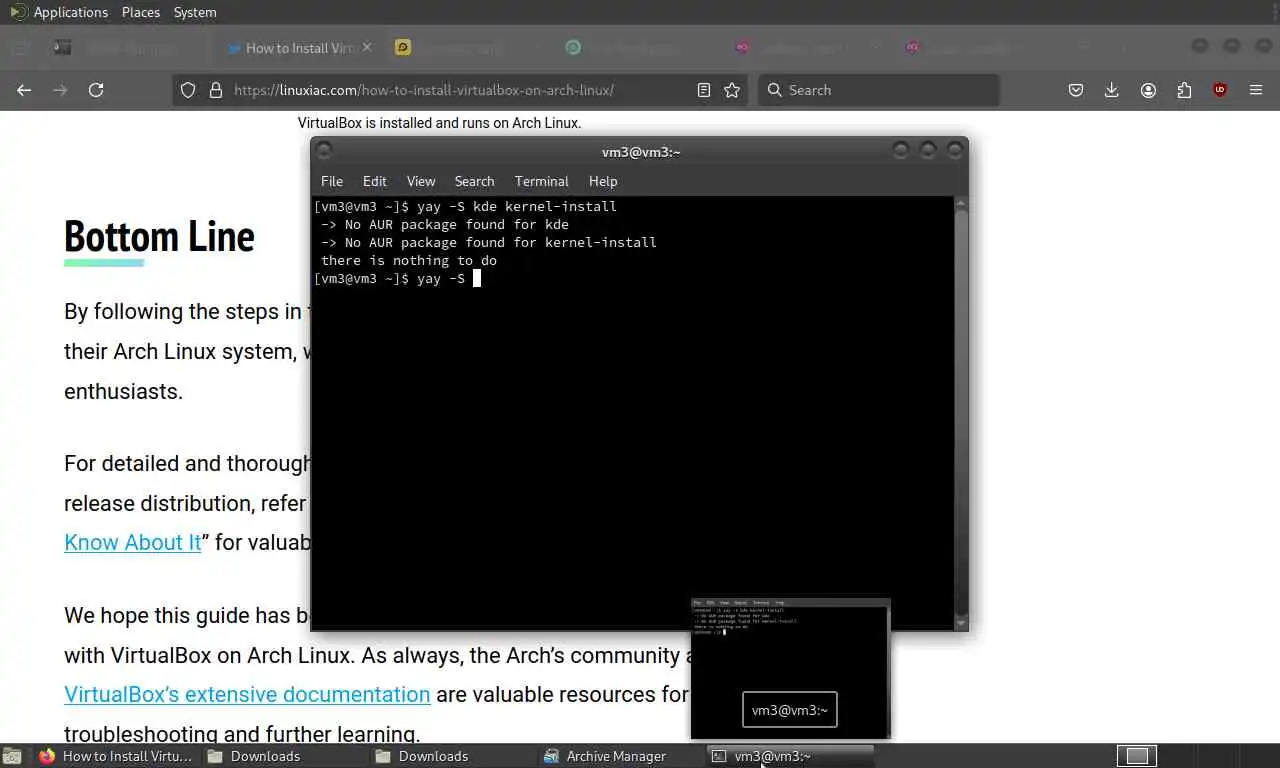Go back using Firefox back arrow

click(24, 90)
